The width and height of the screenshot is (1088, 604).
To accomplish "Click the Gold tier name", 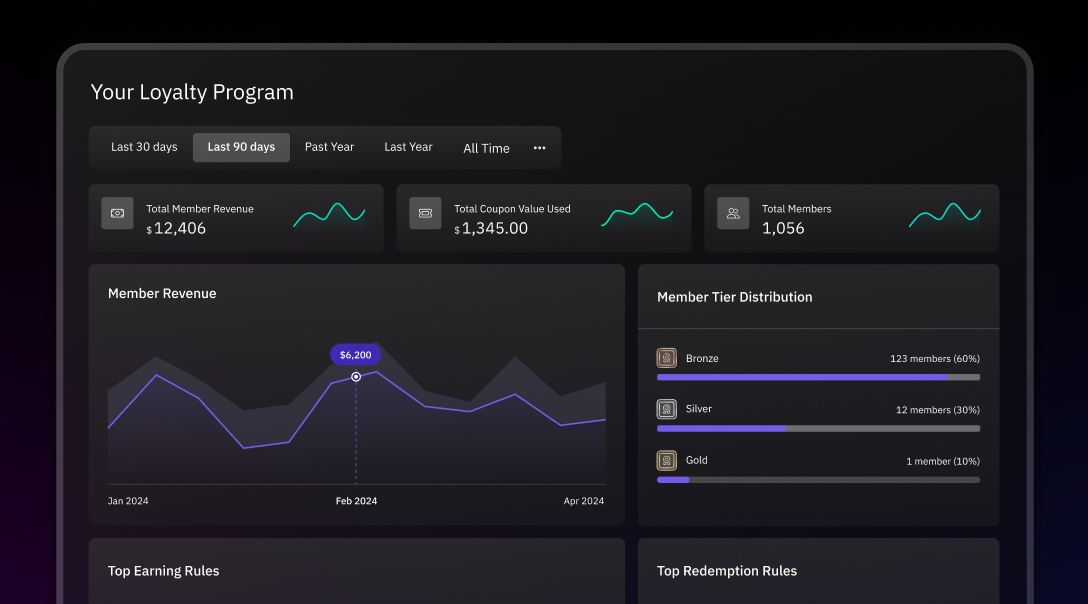I will click(697, 460).
